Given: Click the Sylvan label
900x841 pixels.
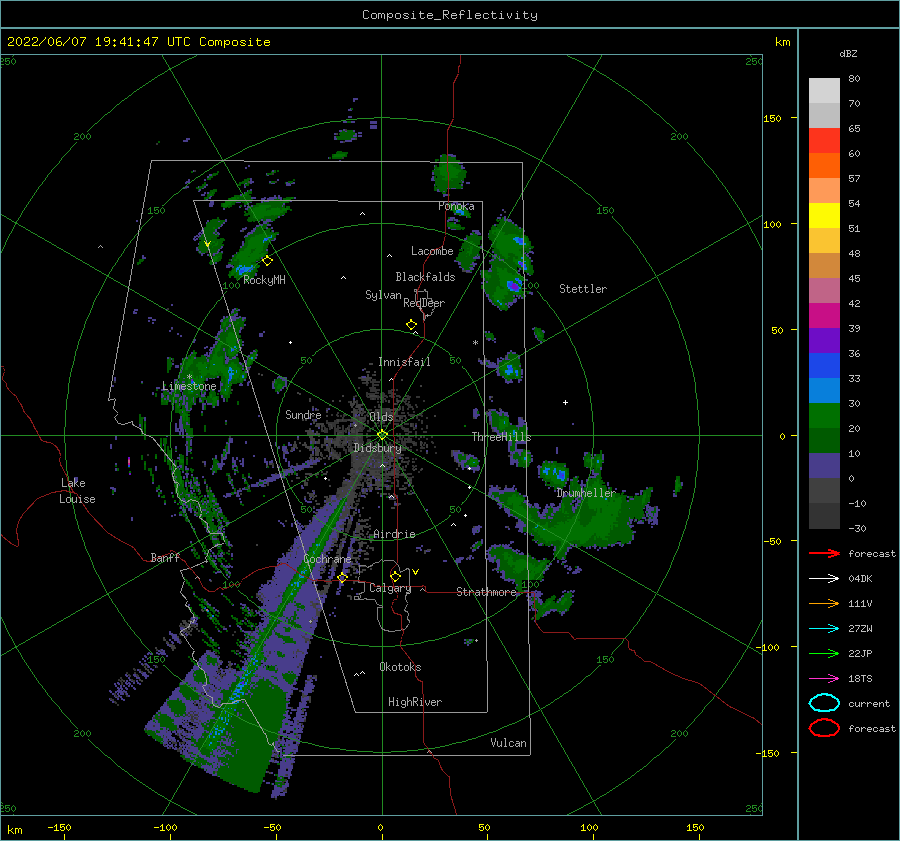Looking at the screenshot, I should (x=383, y=295).
